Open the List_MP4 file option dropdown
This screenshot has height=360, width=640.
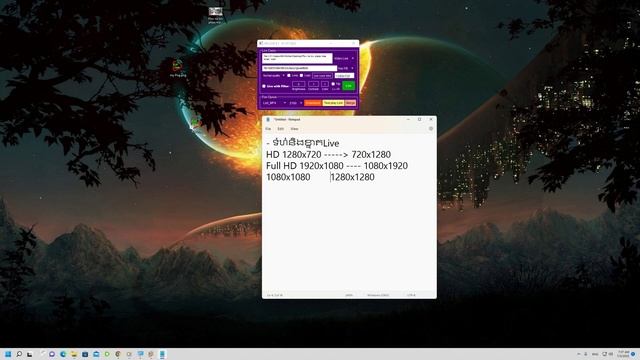[274, 103]
